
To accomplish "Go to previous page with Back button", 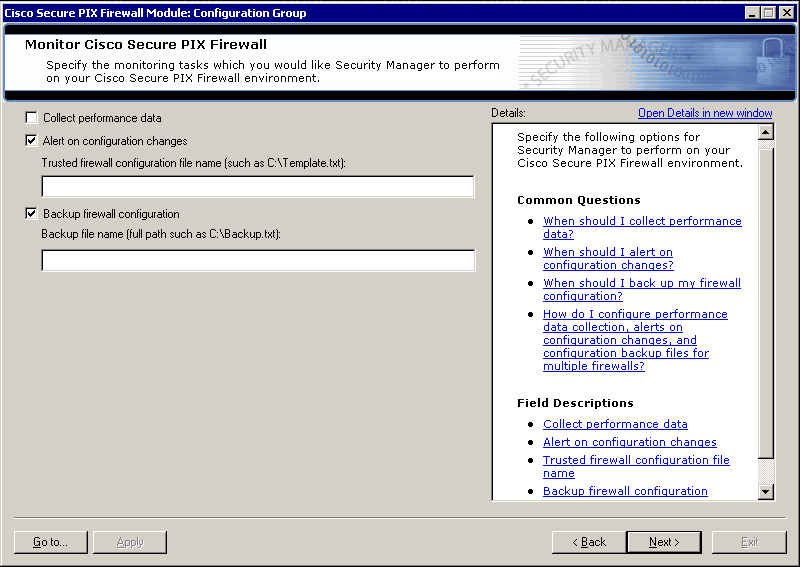I will (x=589, y=542).
